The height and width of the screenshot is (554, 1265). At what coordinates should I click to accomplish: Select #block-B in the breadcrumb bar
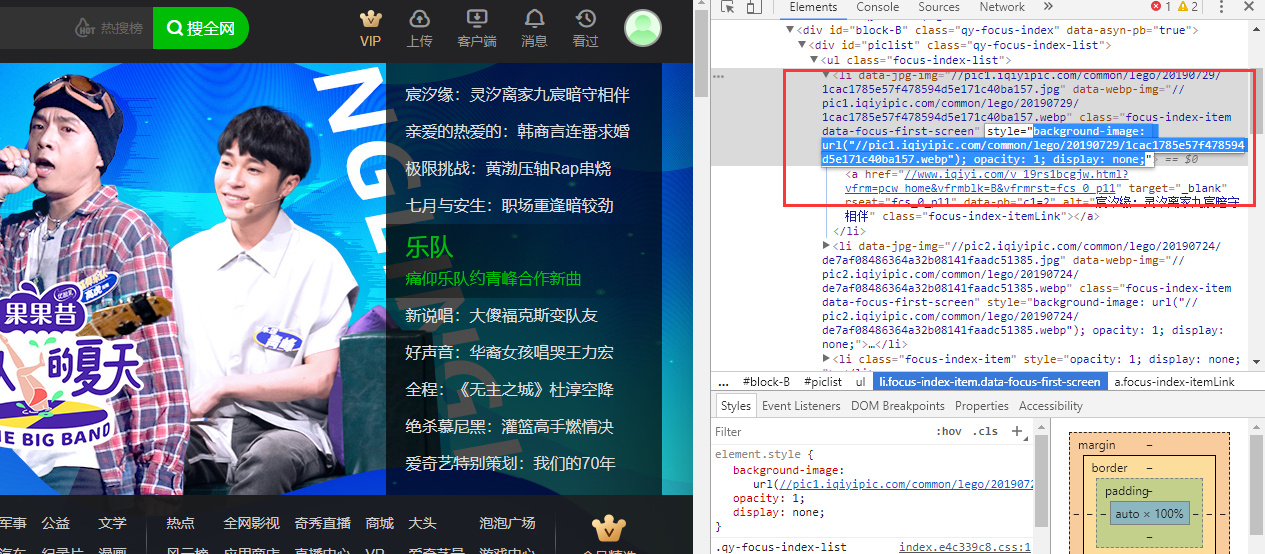click(766, 382)
